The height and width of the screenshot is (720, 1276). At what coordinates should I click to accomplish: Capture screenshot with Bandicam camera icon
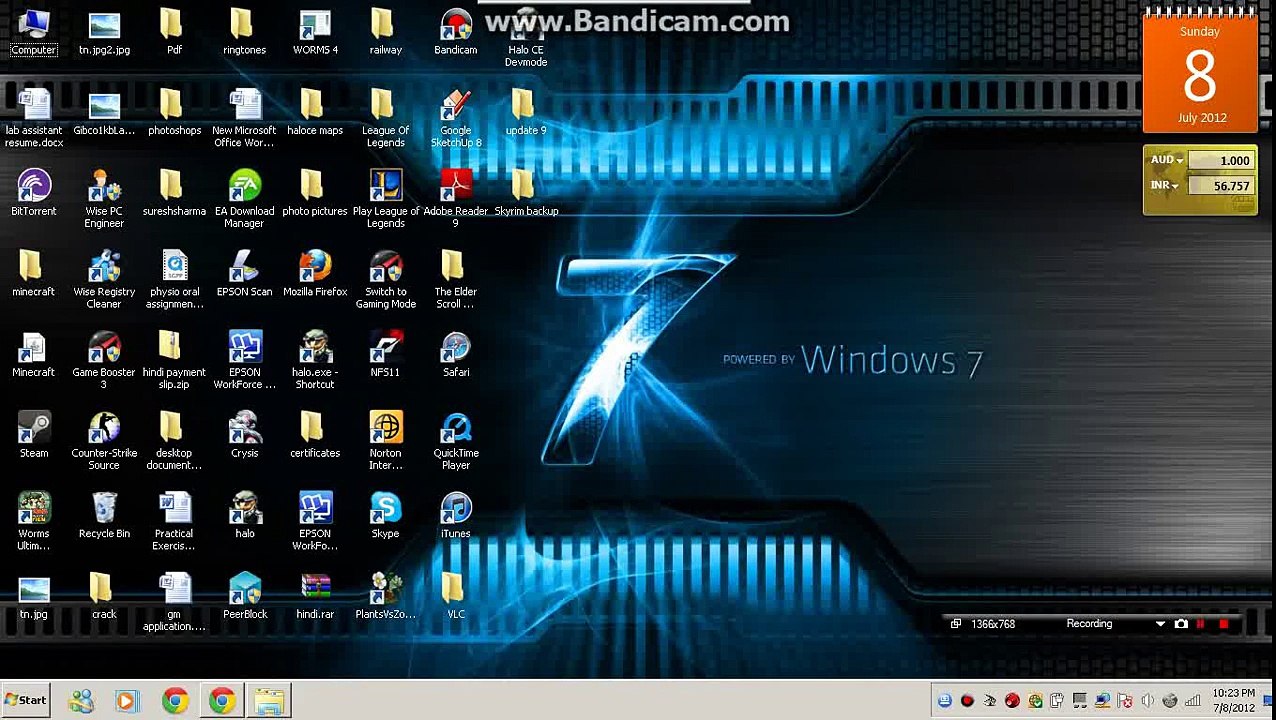[x=1181, y=624]
